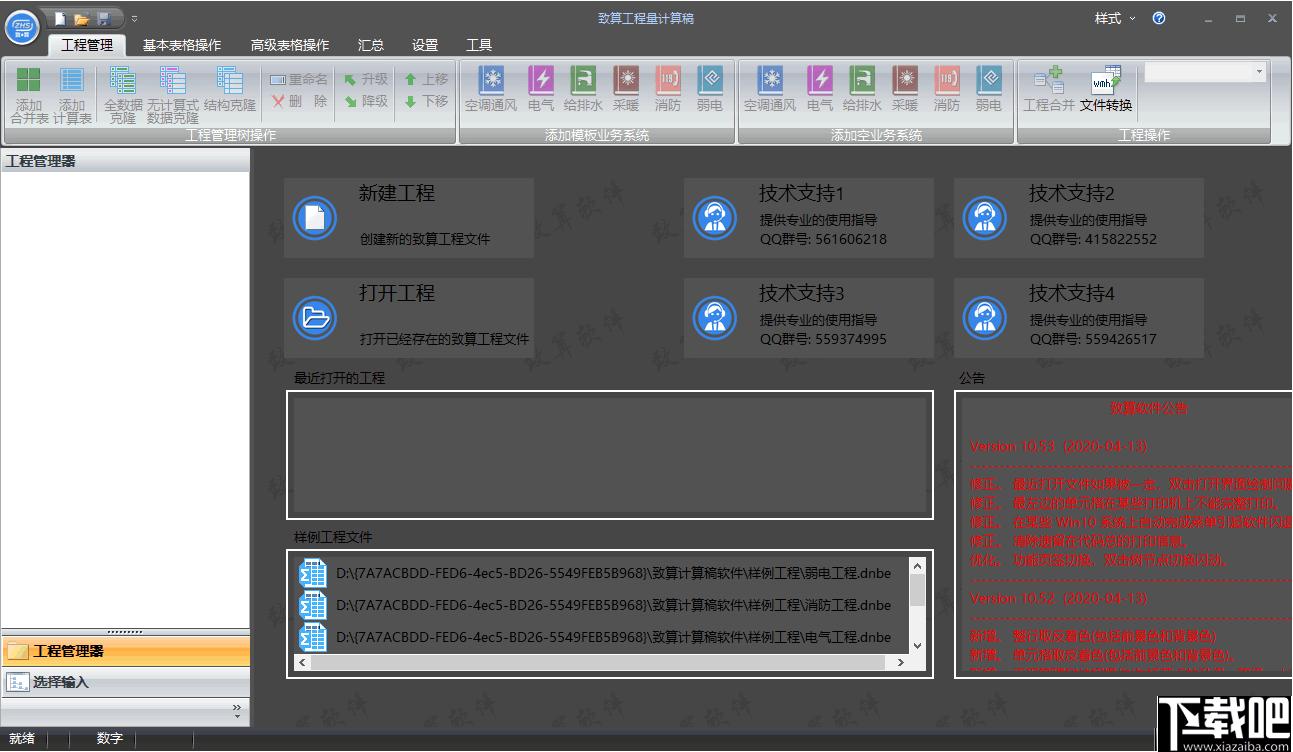Image resolution: width=1293 pixels, height=752 pixels.
Task: Switch to the 高级表格操作 ribbon tab
Action: point(290,45)
